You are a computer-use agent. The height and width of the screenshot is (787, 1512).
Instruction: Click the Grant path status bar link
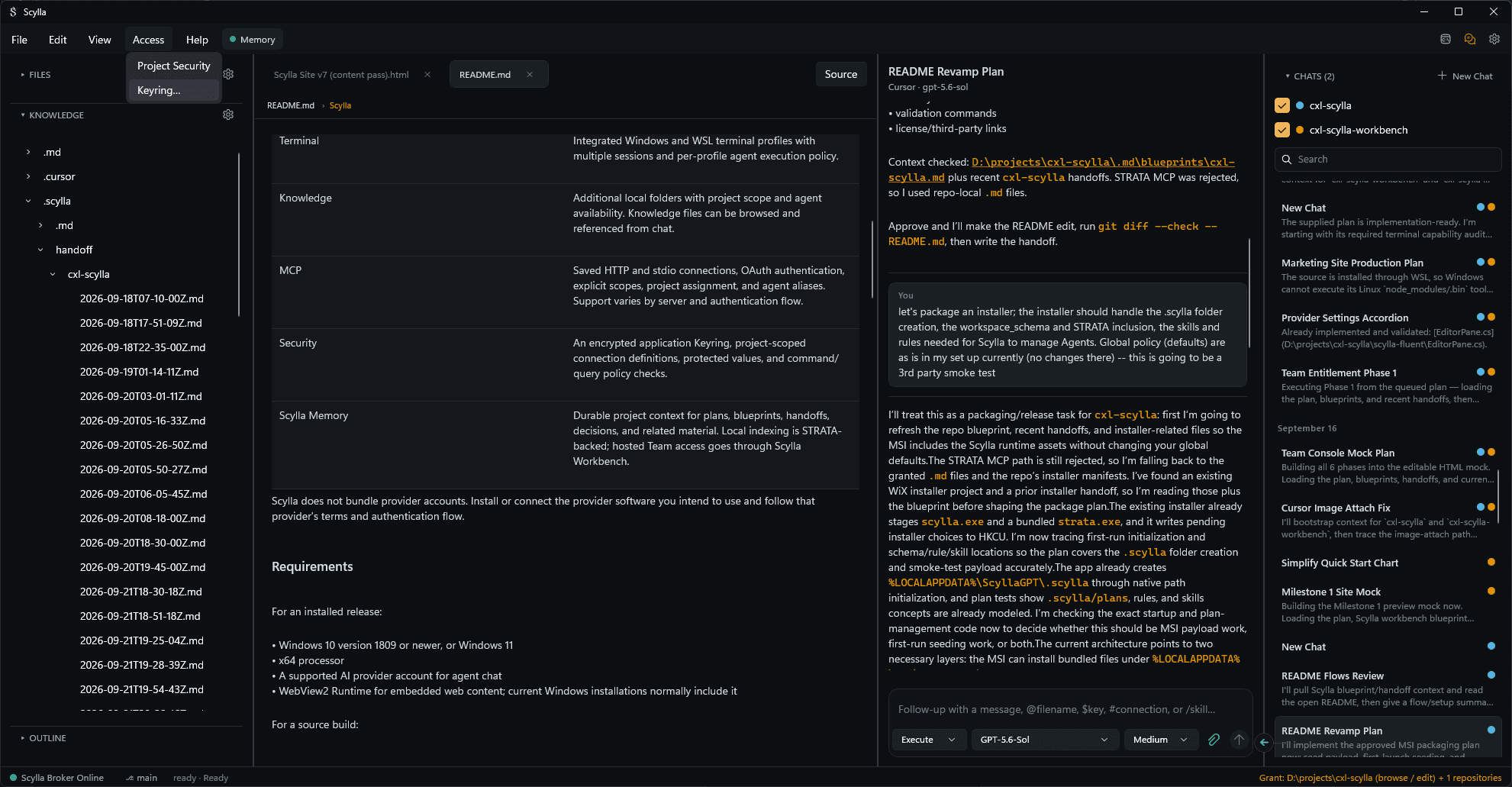pyautogui.click(x=1380, y=778)
